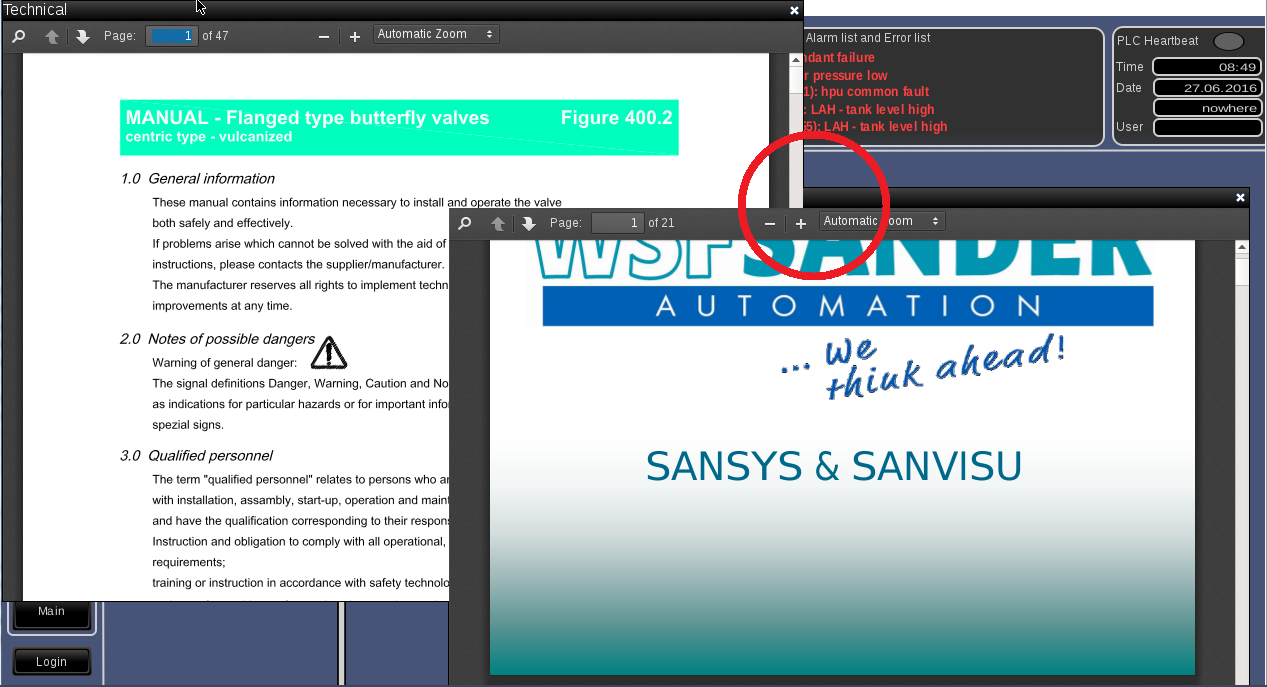
Task: Click the Date field showing 27.06.2016
Action: [x=1207, y=87]
